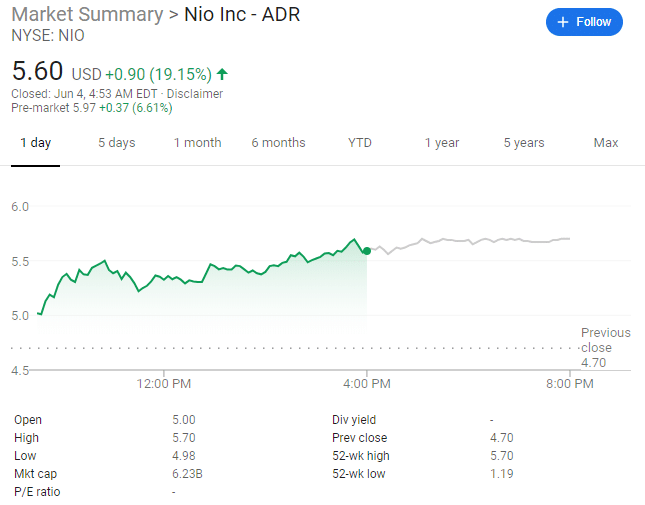Click the green up arrow beside percent change

(222, 74)
